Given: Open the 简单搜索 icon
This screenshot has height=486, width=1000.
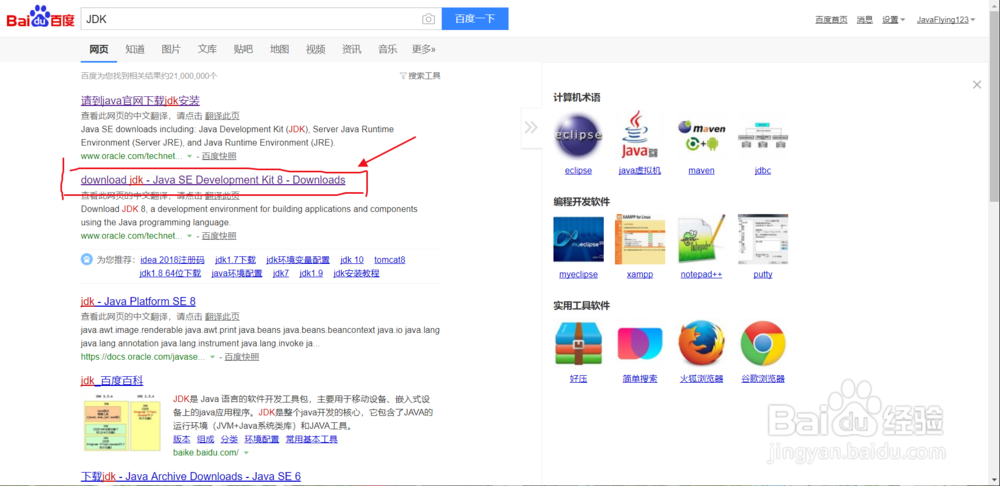Looking at the screenshot, I should pyautogui.click(x=640, y=343).
